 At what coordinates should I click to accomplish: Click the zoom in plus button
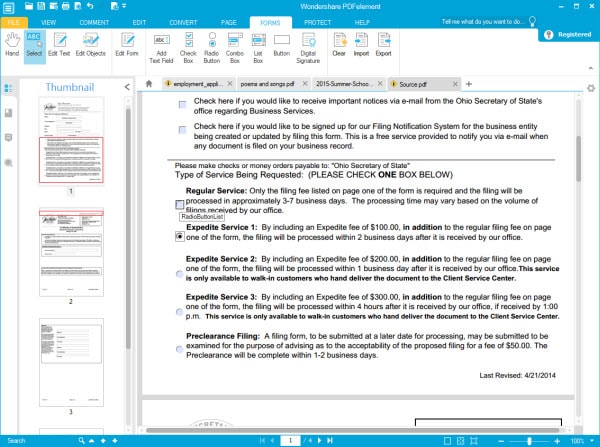pos(558,441)
